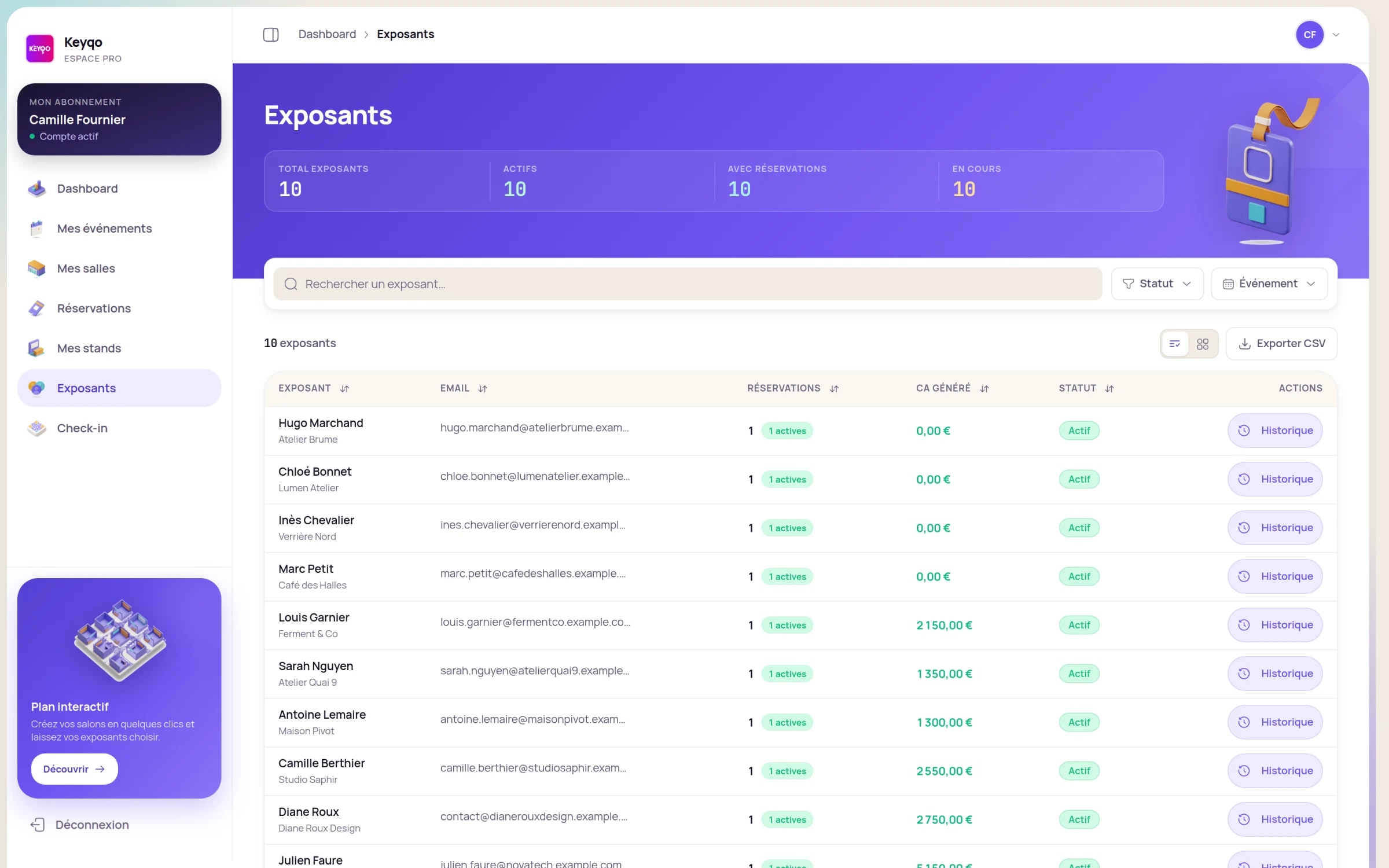This screenshot has width=1389, height=868.
Task: Click the Exposants sidebar icon
Action: pyautogui.click(x=36, y=388)
